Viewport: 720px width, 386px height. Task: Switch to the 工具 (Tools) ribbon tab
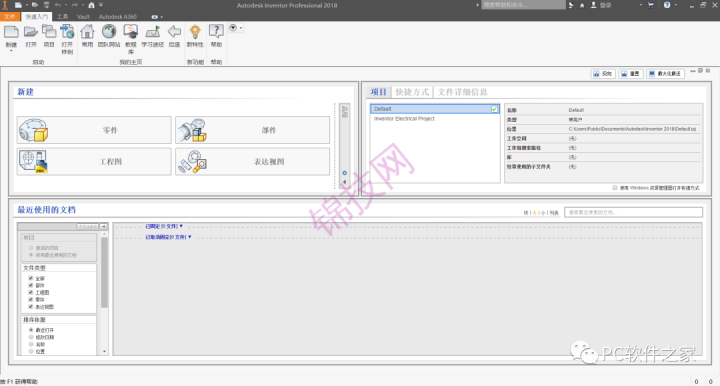pos(62,17)
